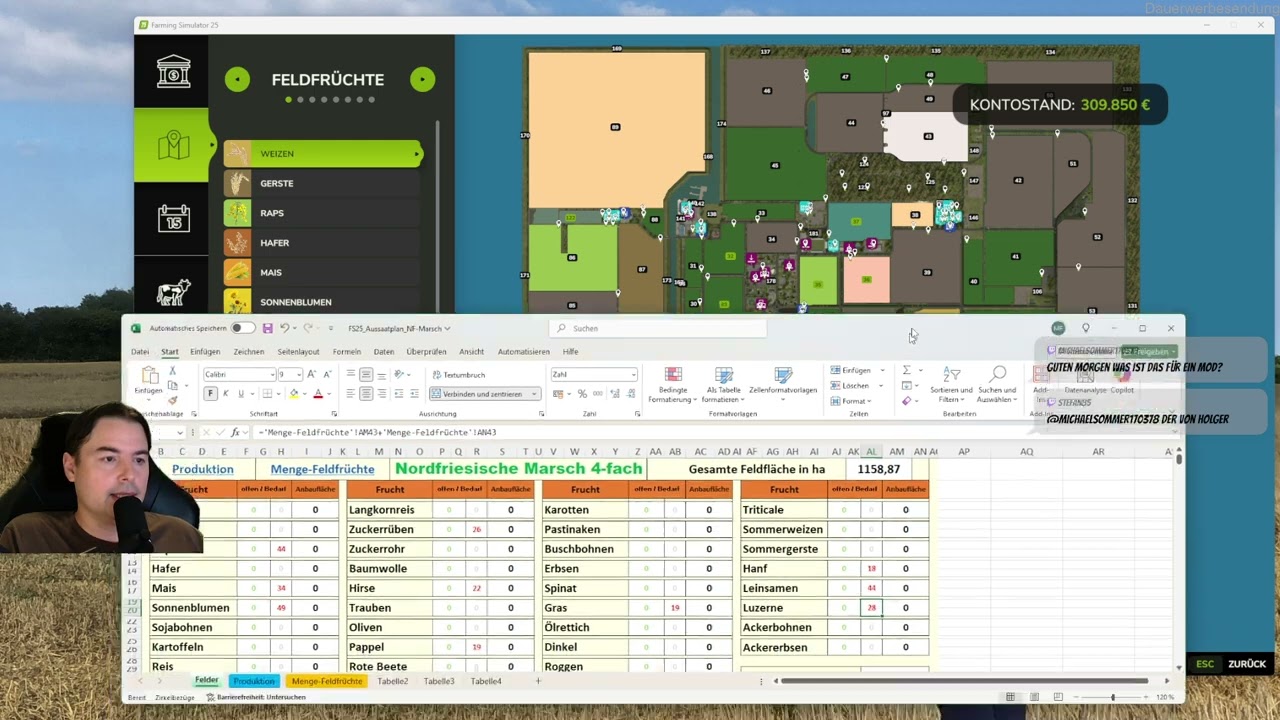Click the Menge-Feldfrüchte link in the sheet header

[322, 469]
